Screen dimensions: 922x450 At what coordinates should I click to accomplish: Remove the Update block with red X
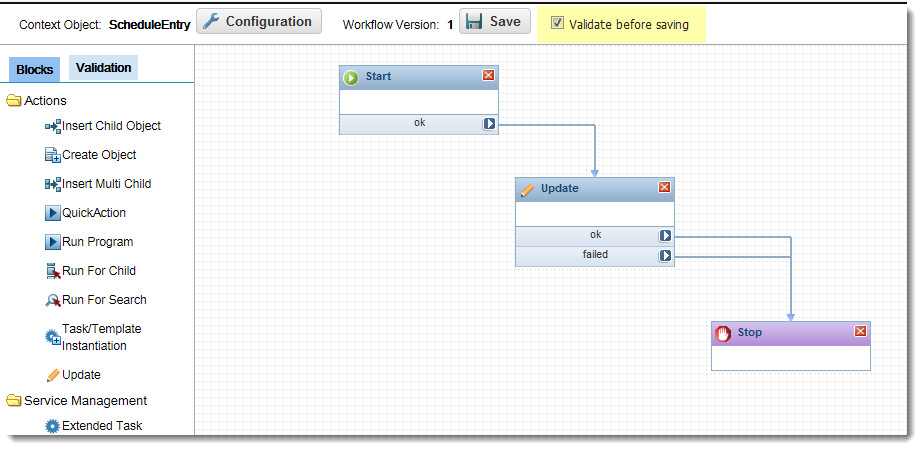(x=664, y=187)
